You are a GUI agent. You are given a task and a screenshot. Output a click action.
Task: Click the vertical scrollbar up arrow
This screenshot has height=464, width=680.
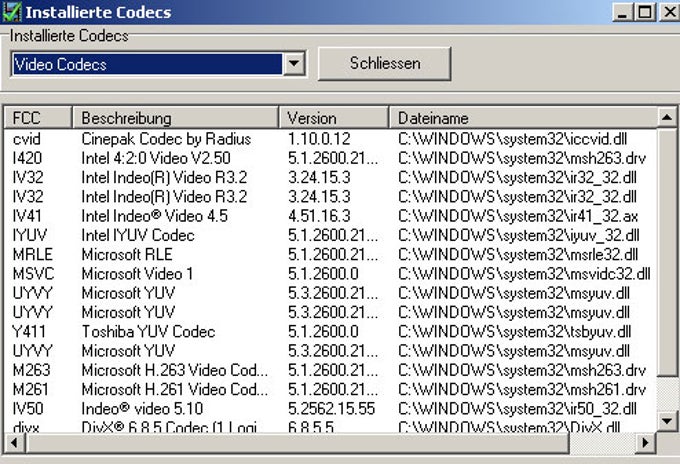point(666,117)
